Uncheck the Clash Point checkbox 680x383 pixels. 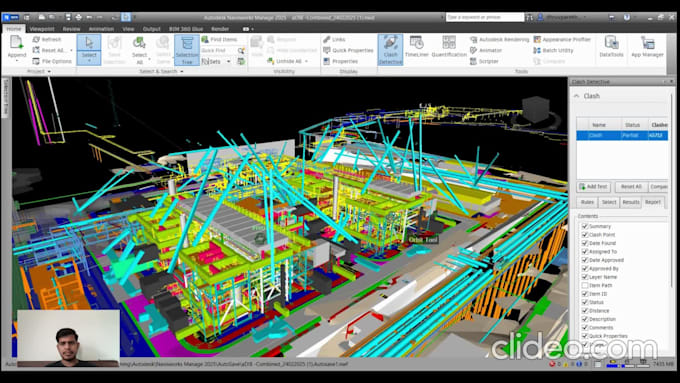[x=585, y=235]
